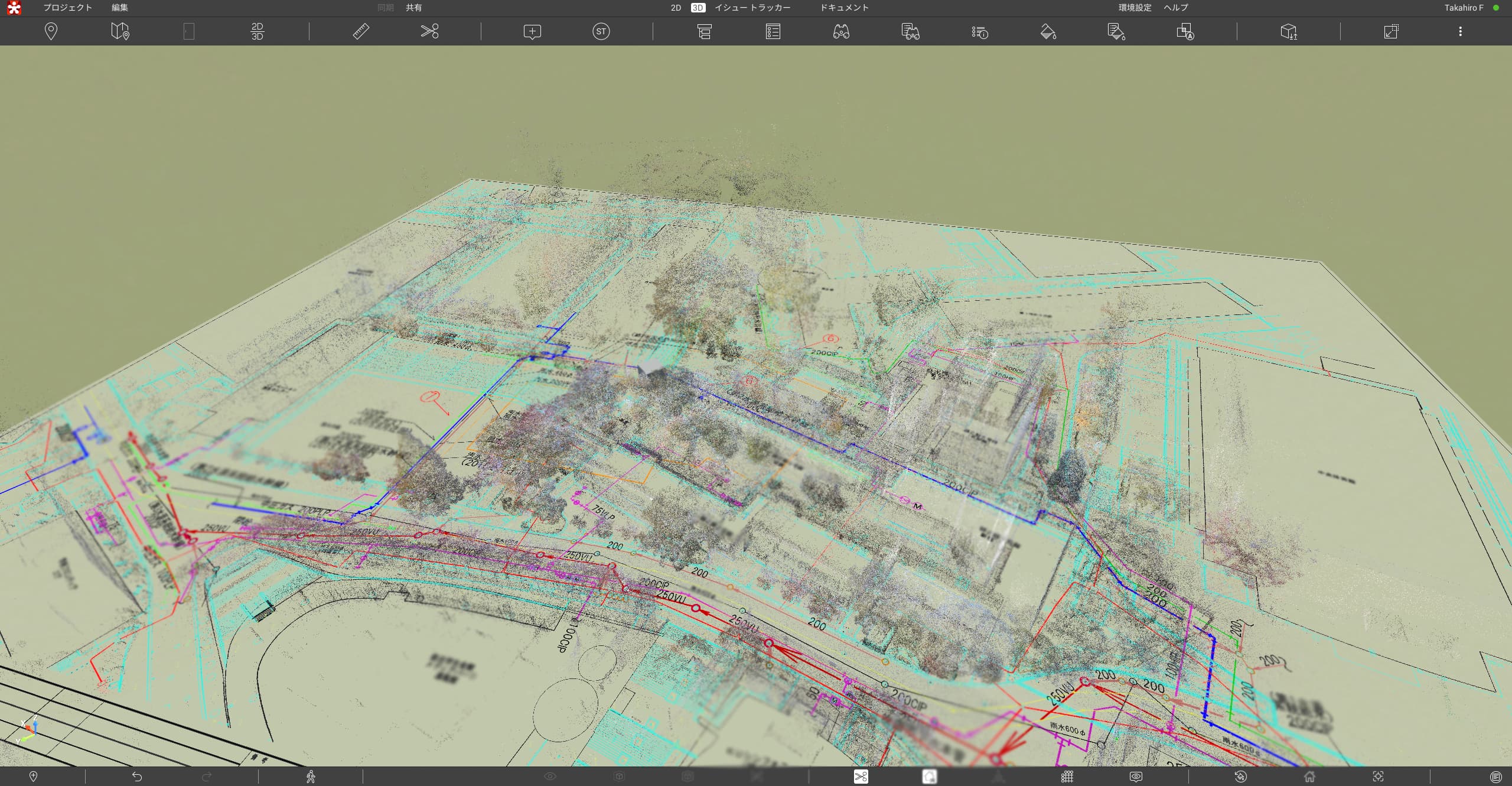The width and height of the screenshot is (1512, 786).
Task: Open the プロジェクト menu
Action: coord(67,8)
